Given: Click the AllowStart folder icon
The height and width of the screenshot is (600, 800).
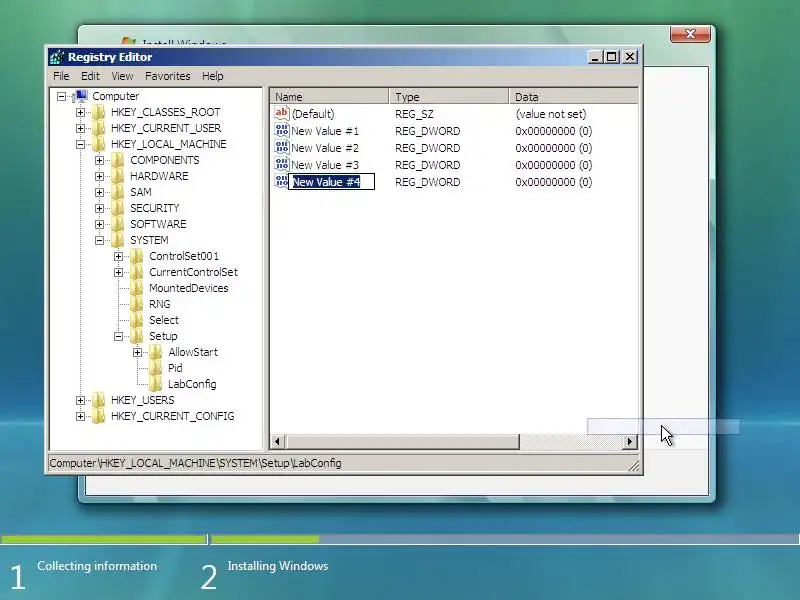Looking at the screenshot, I should [156, 352].
